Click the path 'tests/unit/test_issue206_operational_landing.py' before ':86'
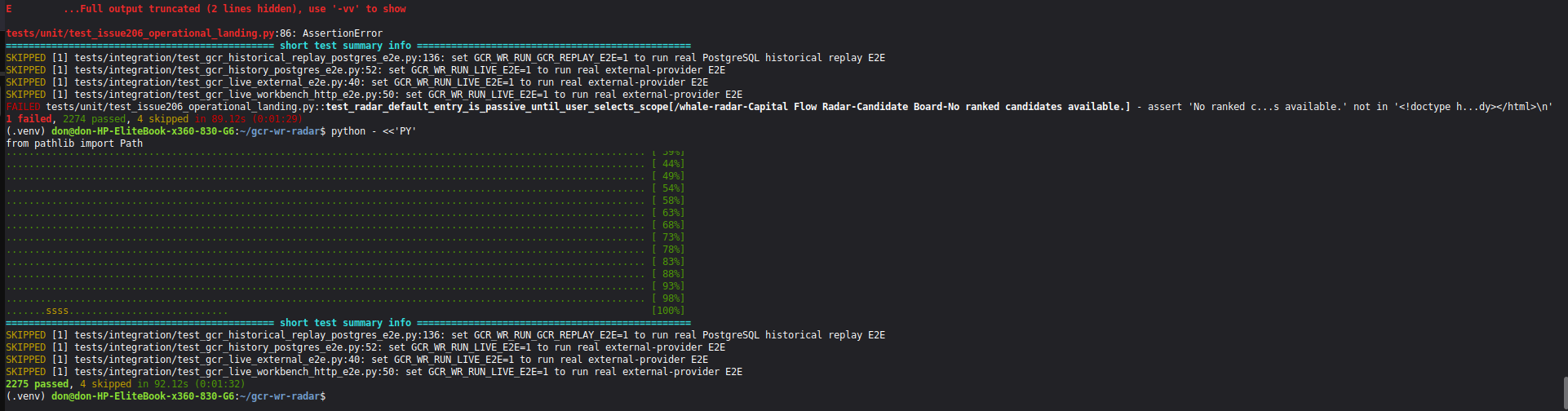 point(140,33)
